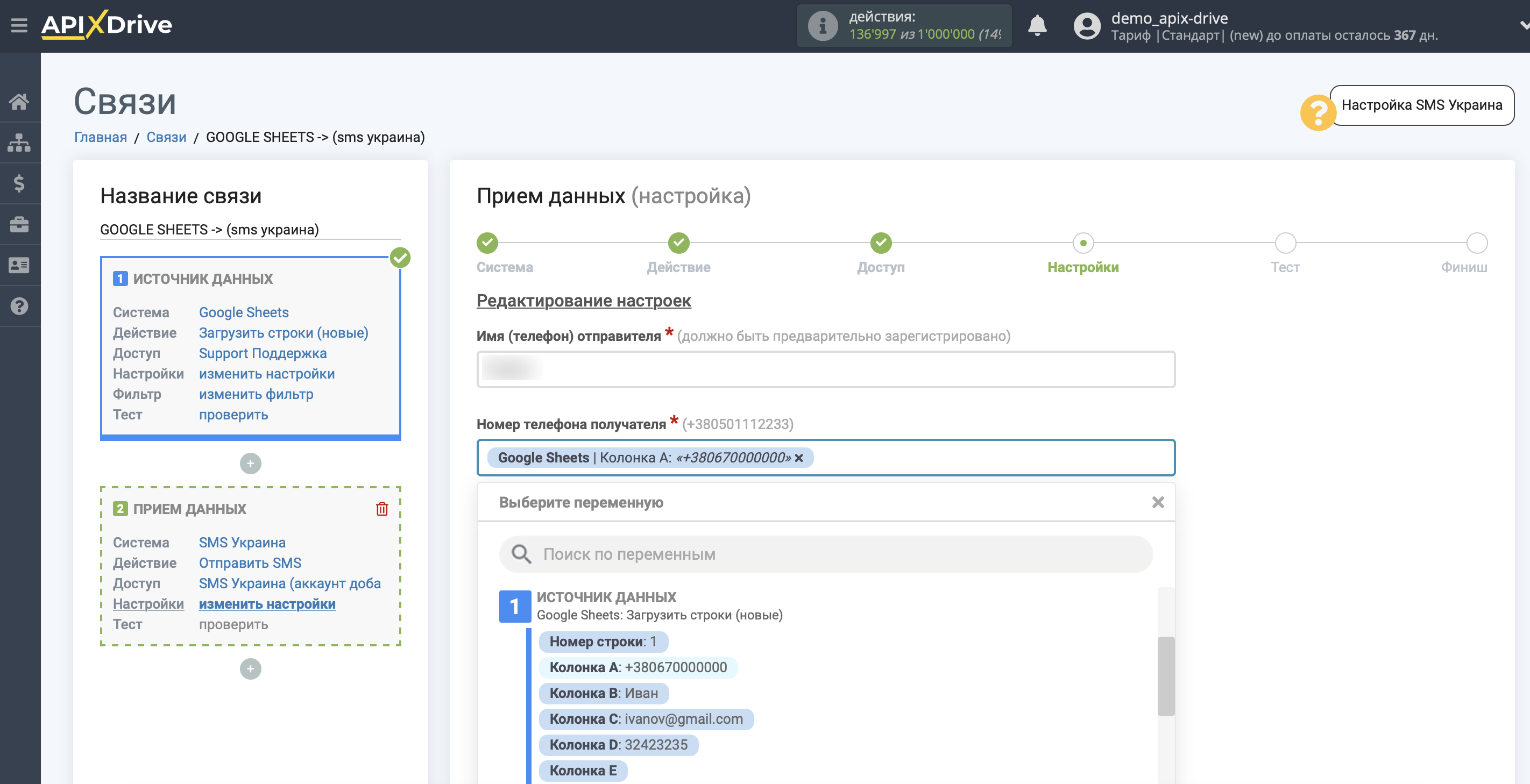Open help question sidebar icon
Viewport: 1530px width, 784px height.
pyautogui.click(x=19, y=307)
